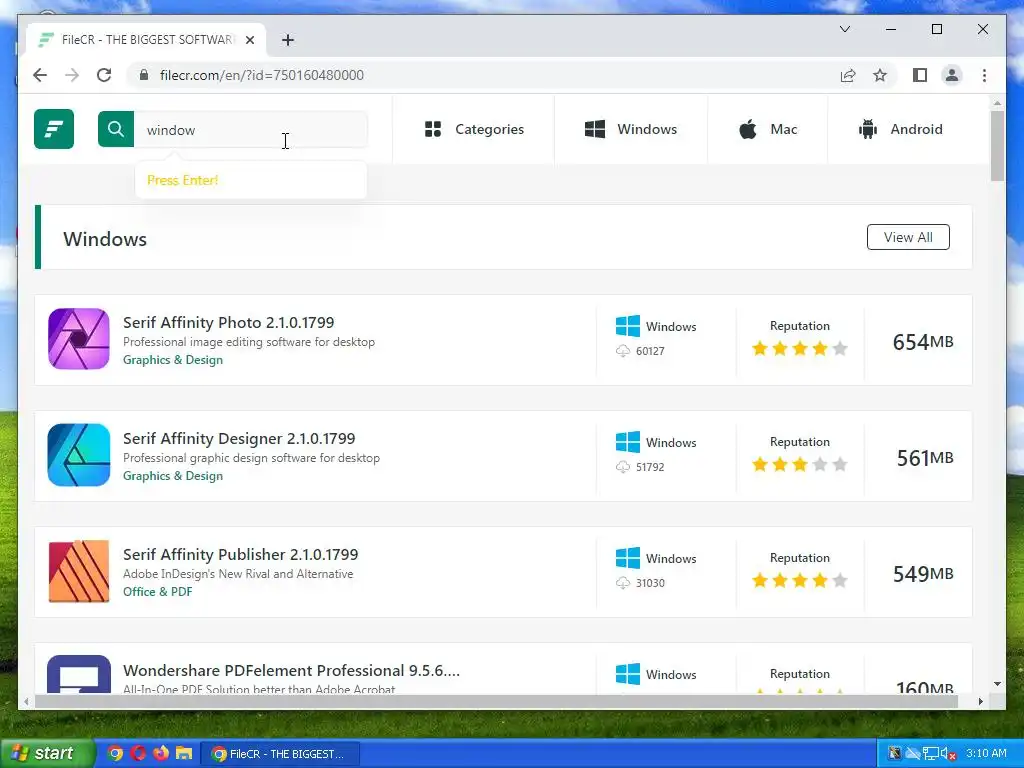This screenshot has width=1024, height=768.
Task: Open the Windows menu in navigation
Action: [631, 129]
